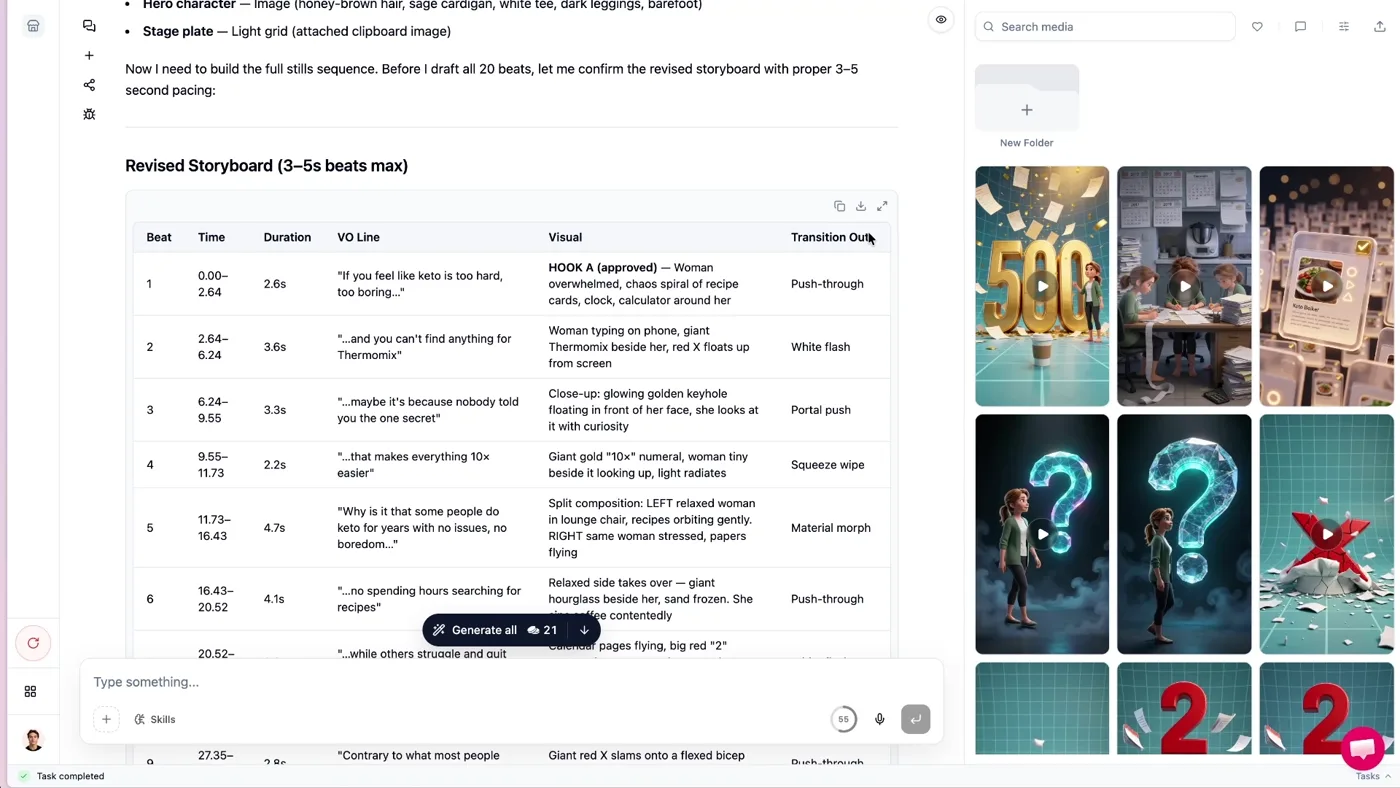Send the message with enter arrow button
This screenshot has height=788, width=1400.
915,719
